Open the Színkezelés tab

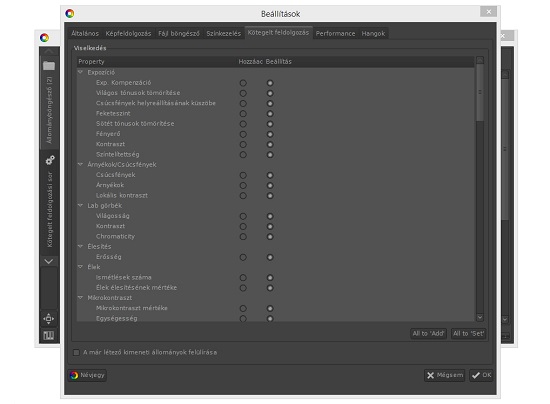coord(223,34)
